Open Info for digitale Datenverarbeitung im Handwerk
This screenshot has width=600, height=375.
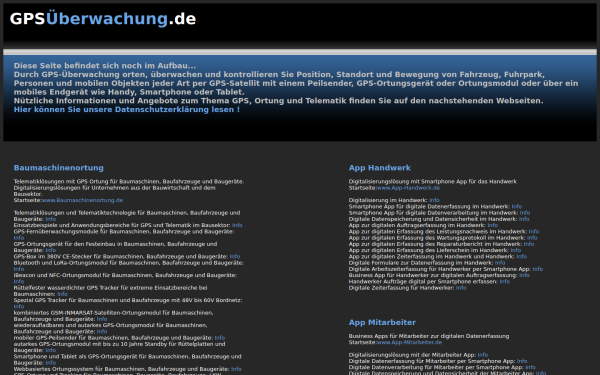(525, 213)
